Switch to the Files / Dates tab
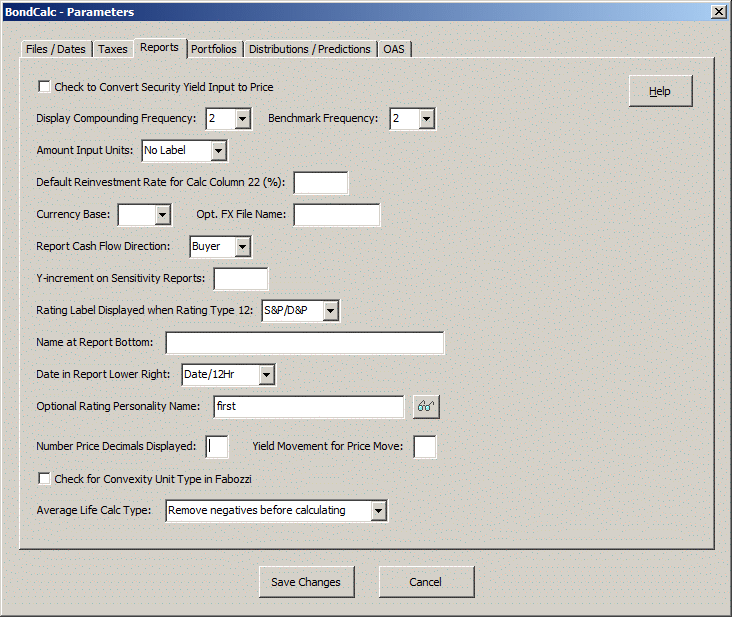This screenshot has width=732, height=617. point(56,49)
